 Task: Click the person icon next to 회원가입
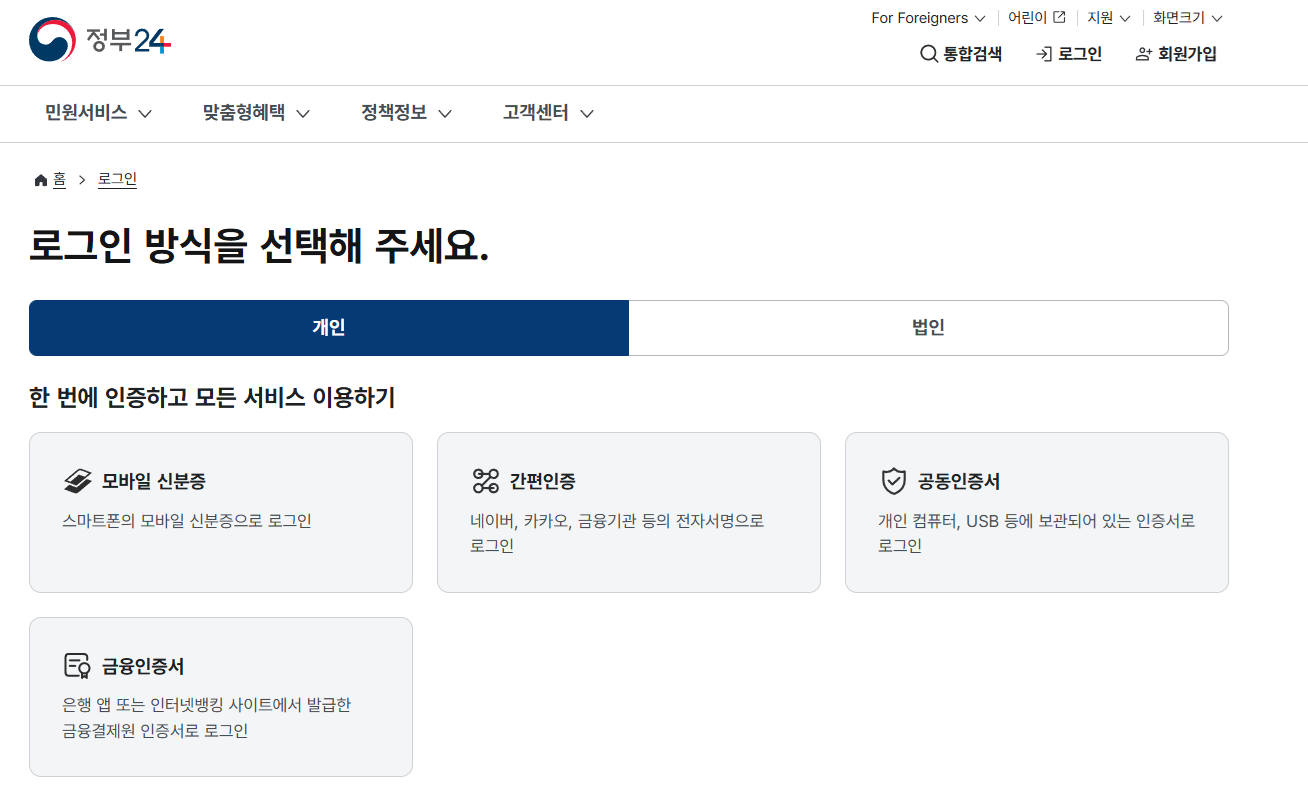click(1143, 54)
